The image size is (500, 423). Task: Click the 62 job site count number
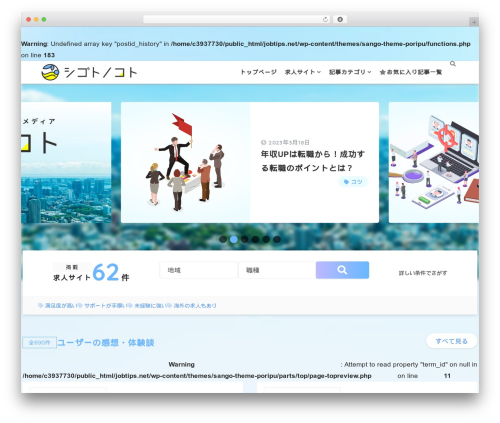coord(106,272)
